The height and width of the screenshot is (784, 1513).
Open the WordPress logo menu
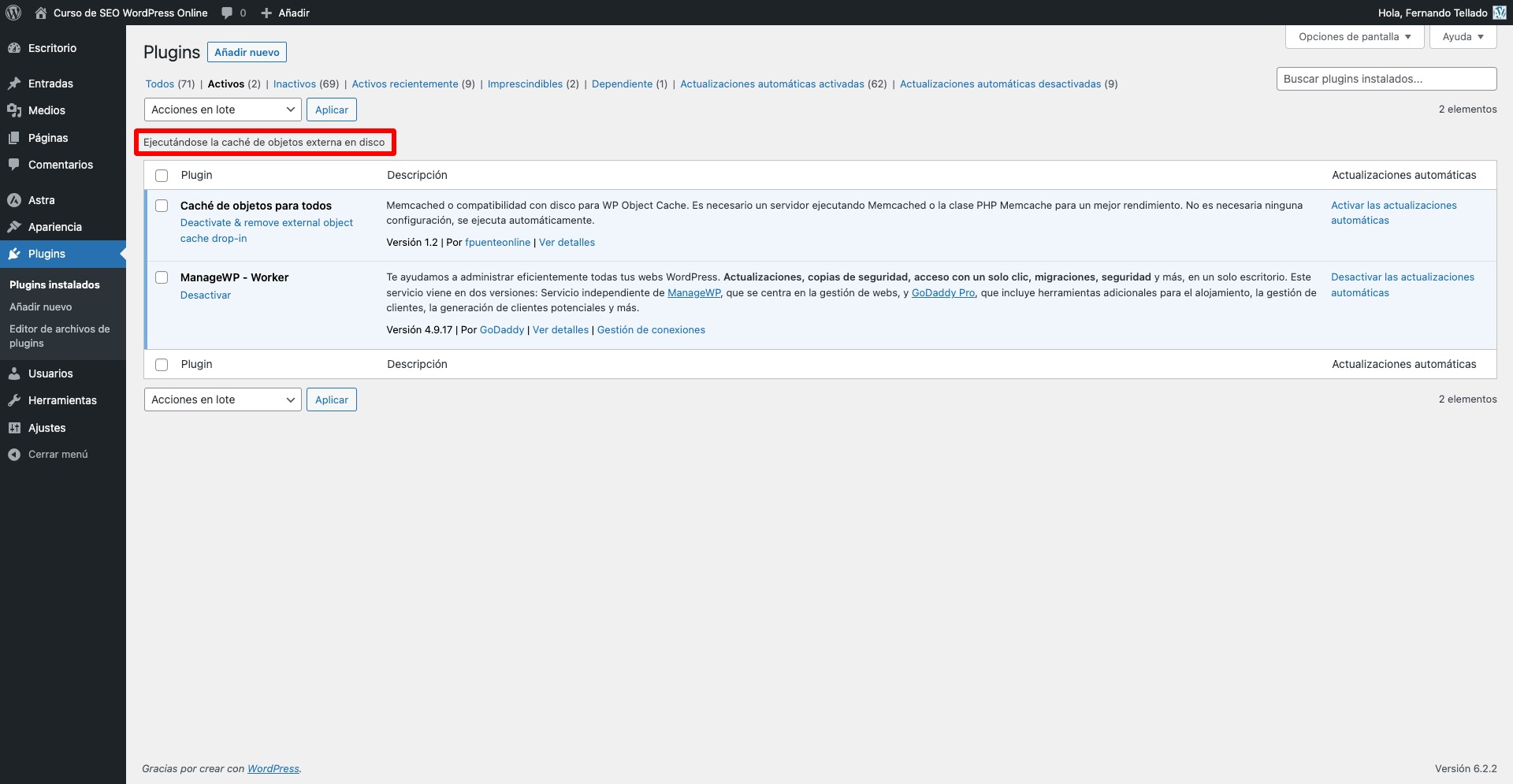pos(13,13)
